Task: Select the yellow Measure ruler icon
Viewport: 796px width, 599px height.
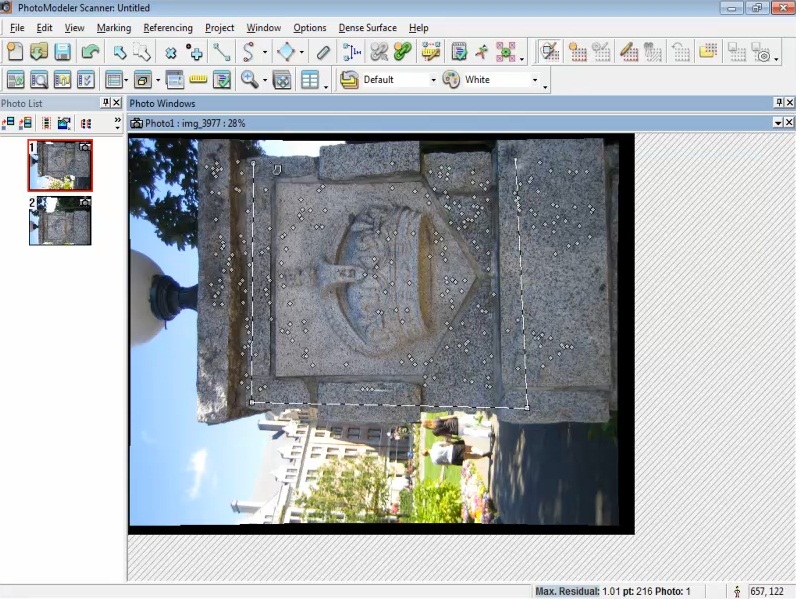Action: pyautogui.click(x=198, y=80)
